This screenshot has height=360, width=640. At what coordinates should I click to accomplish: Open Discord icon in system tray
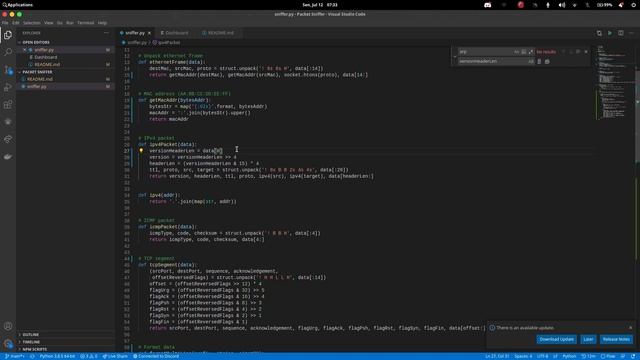point(487,5)
